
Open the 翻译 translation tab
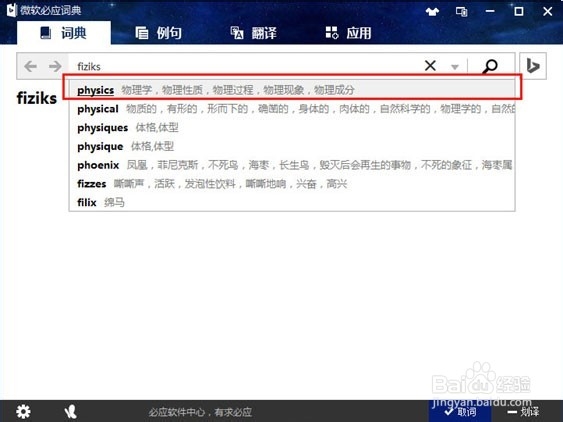tap(253, 33)
